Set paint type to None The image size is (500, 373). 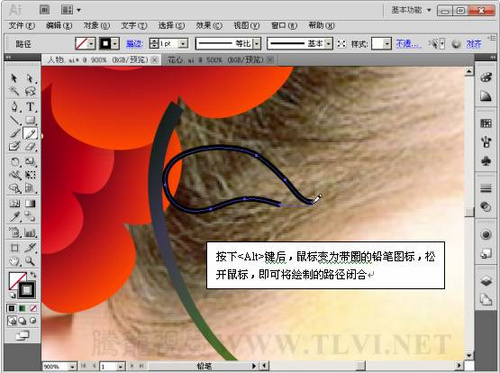point(33,308)
